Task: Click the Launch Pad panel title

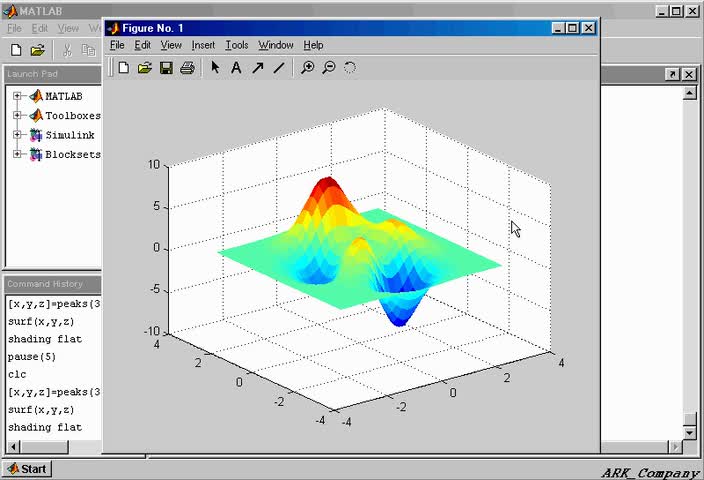Action: pos(32,74)
